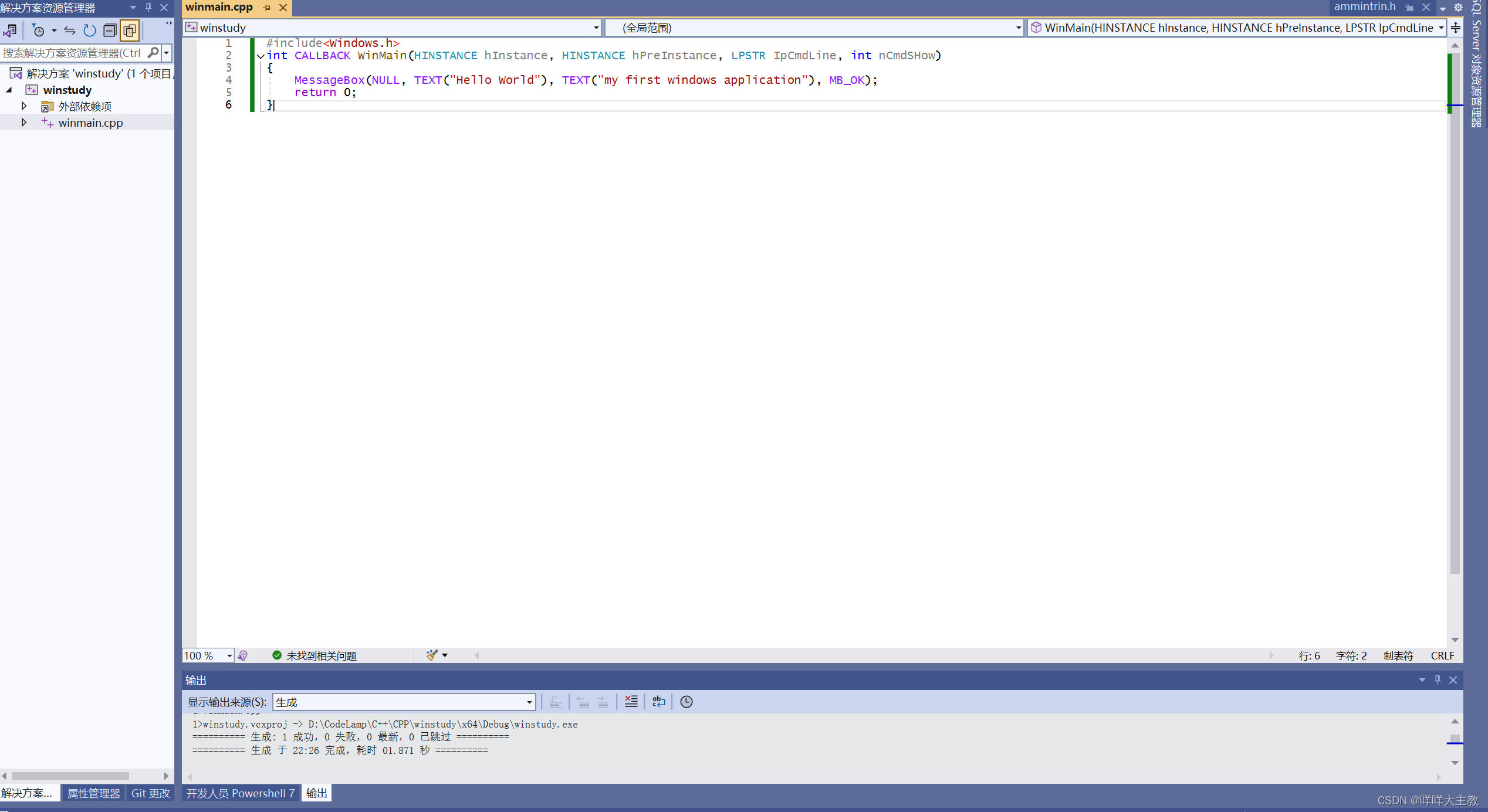Open the code cleanup broom icon
The width and height of the screenshot is (1488, 812).
(432, 655)
